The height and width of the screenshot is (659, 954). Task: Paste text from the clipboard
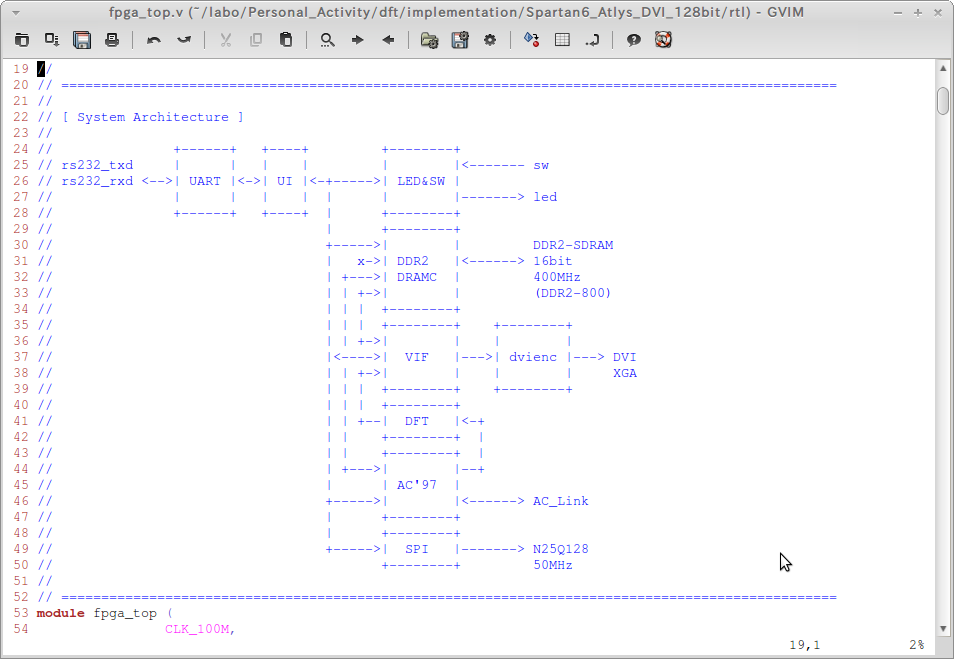click(285, 40)
